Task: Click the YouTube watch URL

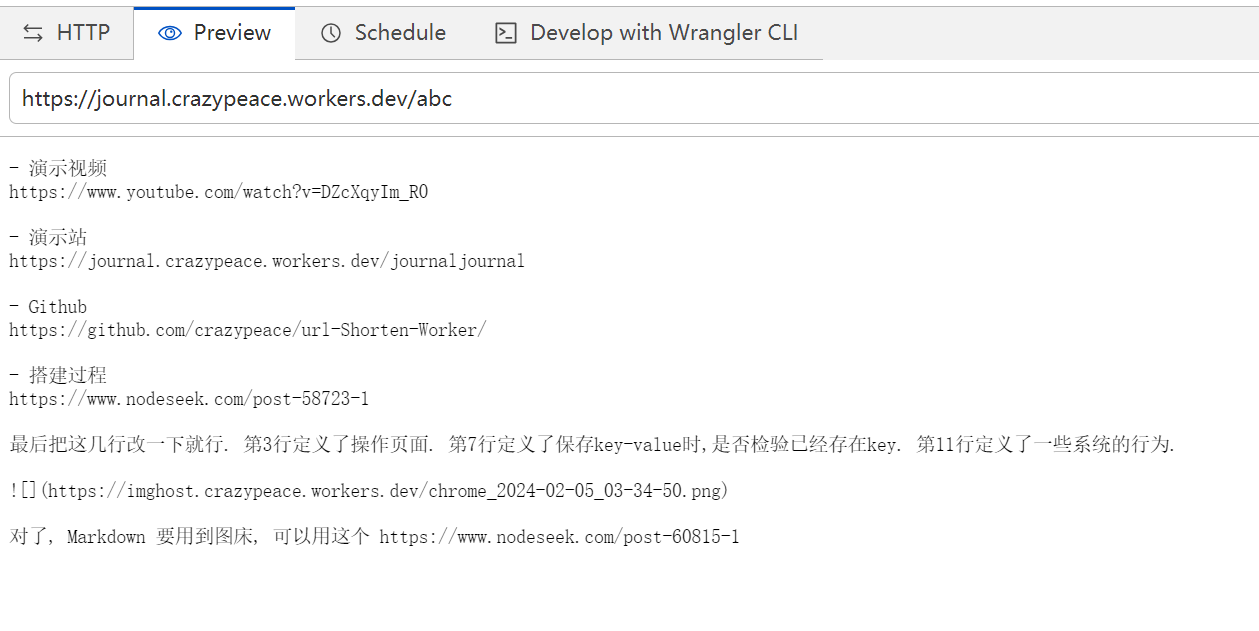Action: 218,192
